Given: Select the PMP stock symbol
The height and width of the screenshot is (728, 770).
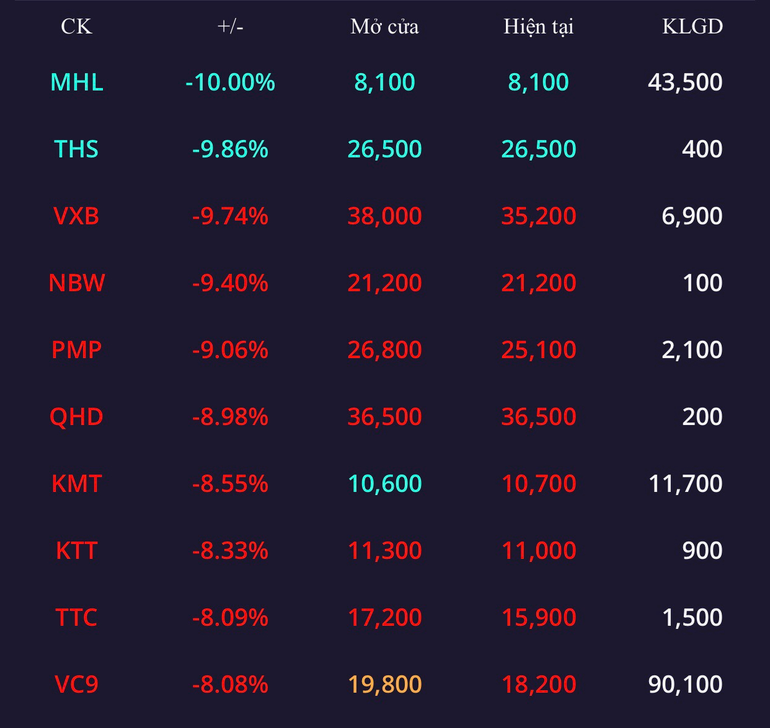Looking at the screenshot, I should (x=77, y=350).
